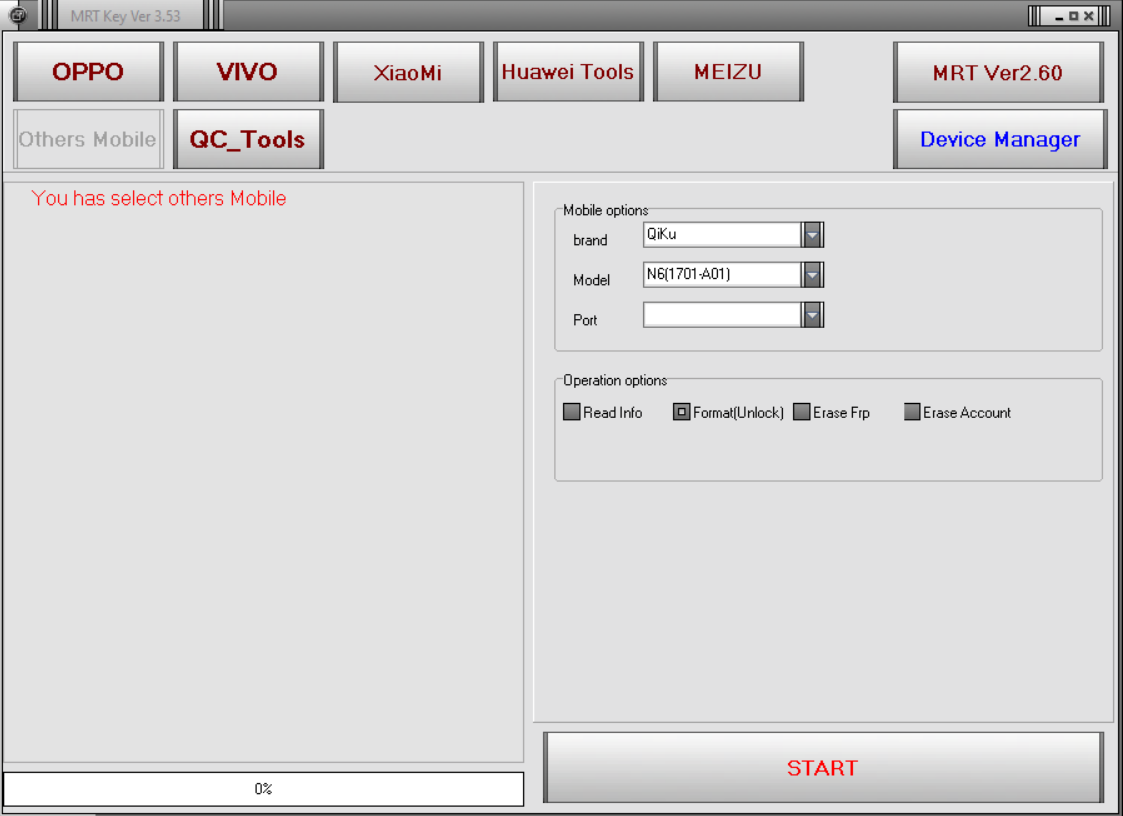Select the XiaoMi tab
Image resolution: width=1123 pixels, height=816 pixels.
pyautogui.click(x=408, y=72)
